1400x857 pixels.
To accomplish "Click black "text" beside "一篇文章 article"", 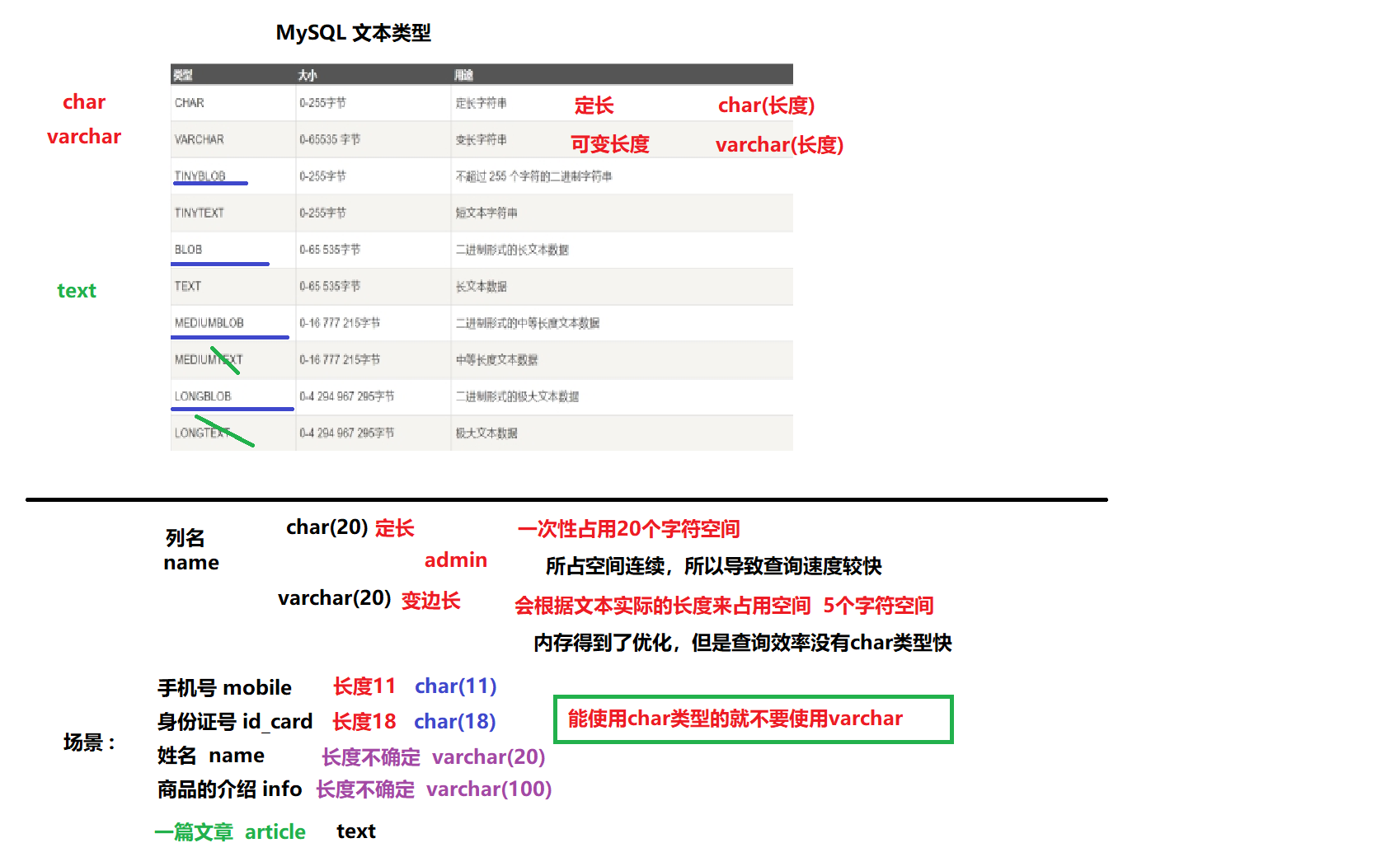I will coord(356,831).
